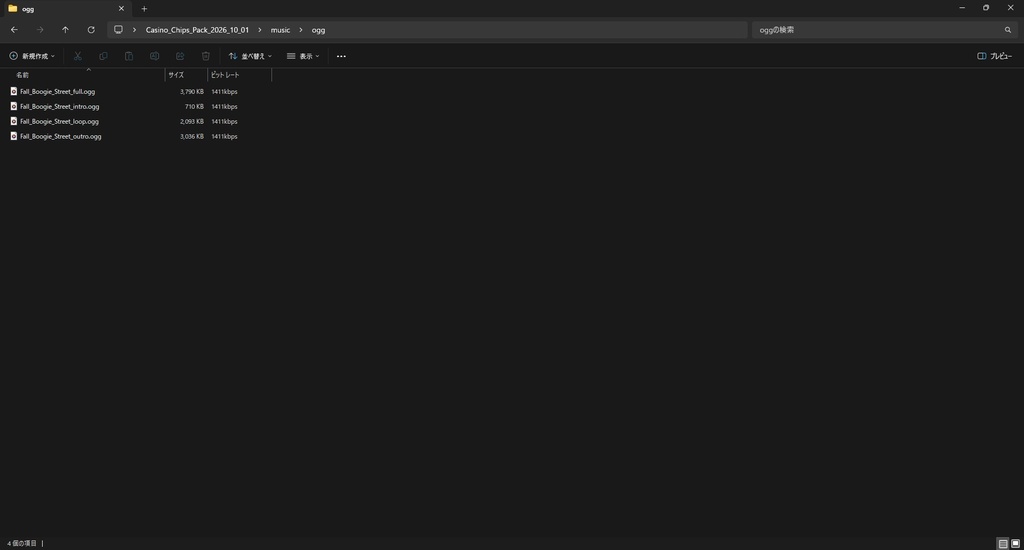
Task: Click the Rename icon in toolbar
Action: click(x=154, y=56)
